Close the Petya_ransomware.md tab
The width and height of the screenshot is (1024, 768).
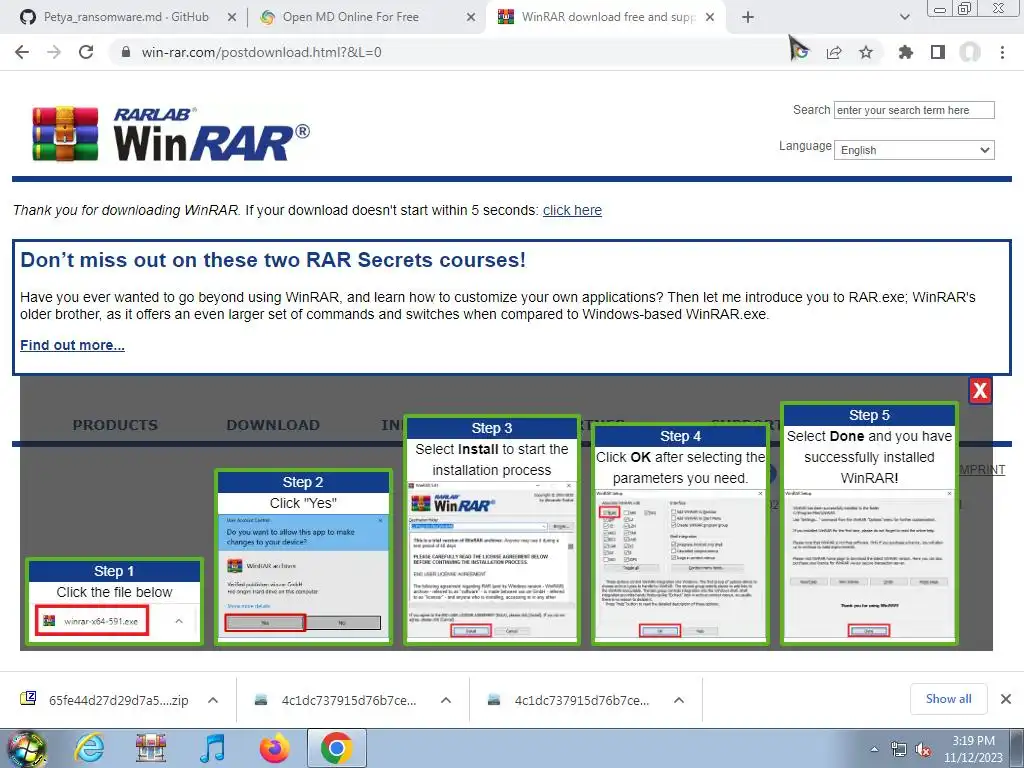click(x=232, y=18)
